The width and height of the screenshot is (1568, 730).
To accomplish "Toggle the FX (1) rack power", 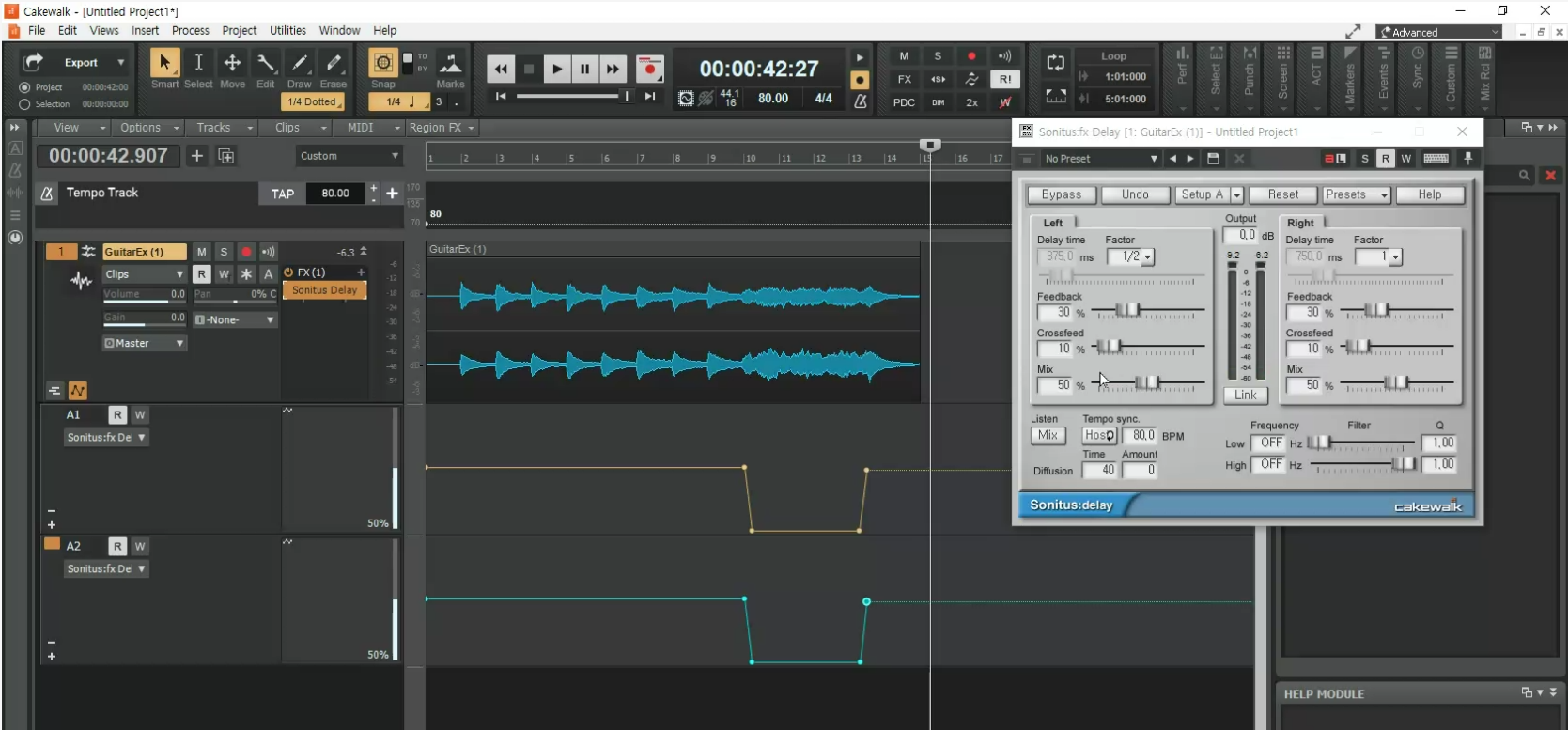I will (x=288, y=272).
